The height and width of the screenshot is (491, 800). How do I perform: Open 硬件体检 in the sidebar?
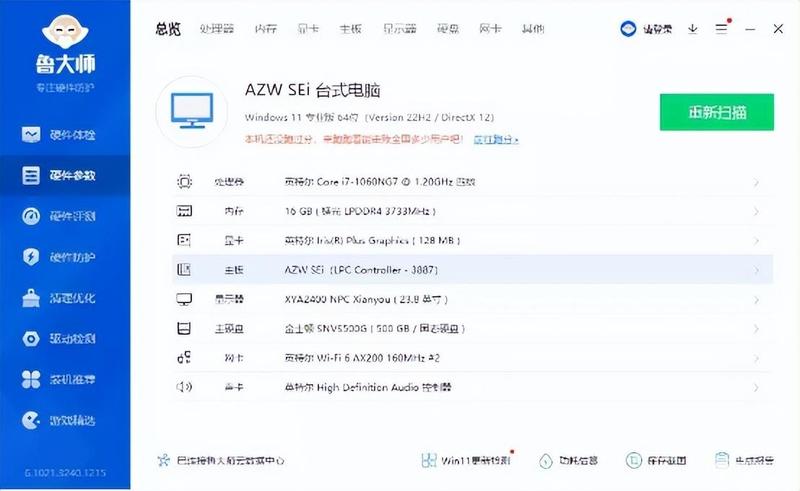click(59, 135)
